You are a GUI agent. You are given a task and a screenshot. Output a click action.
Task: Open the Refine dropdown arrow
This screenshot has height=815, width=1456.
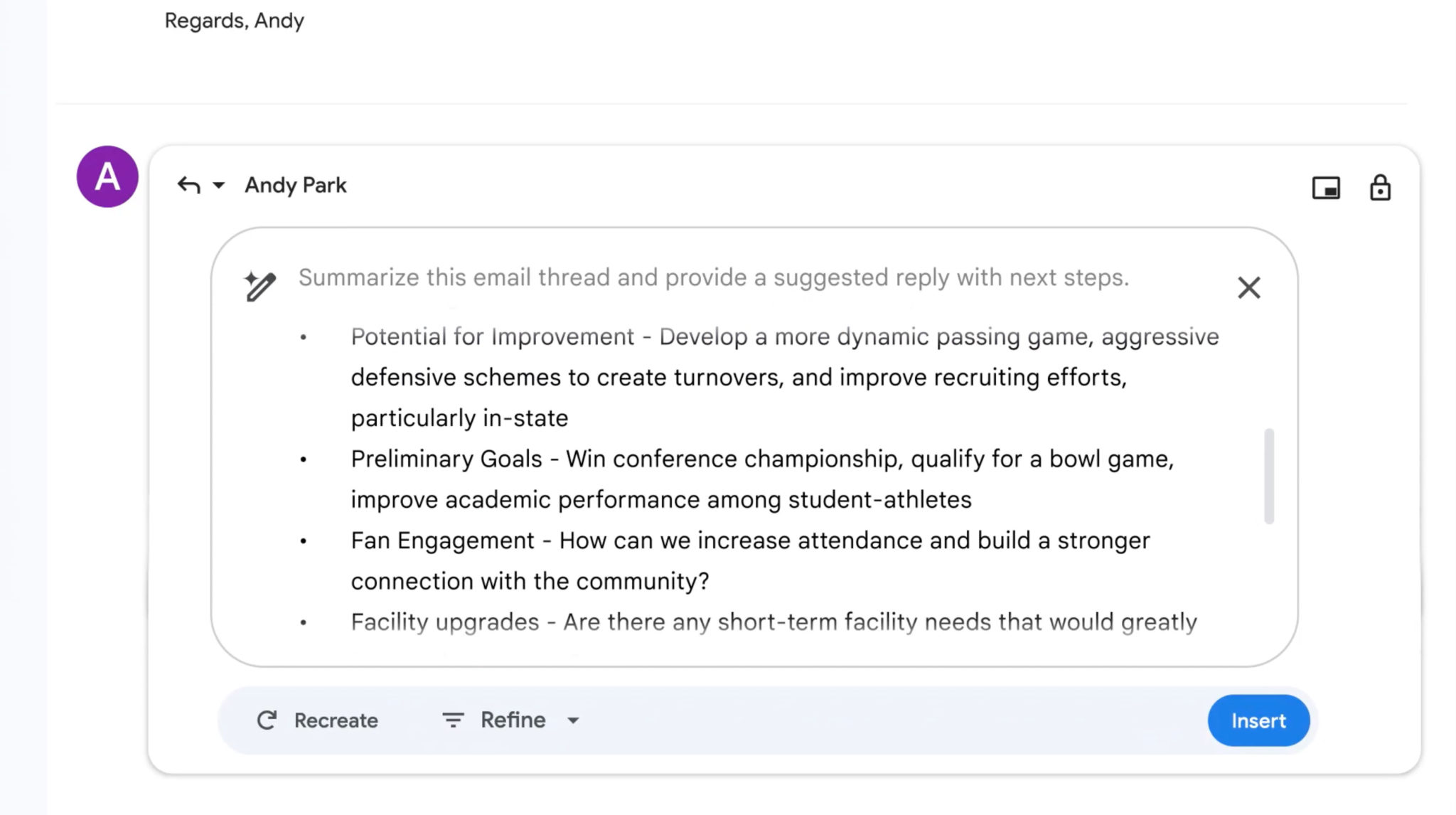(573, 720)
